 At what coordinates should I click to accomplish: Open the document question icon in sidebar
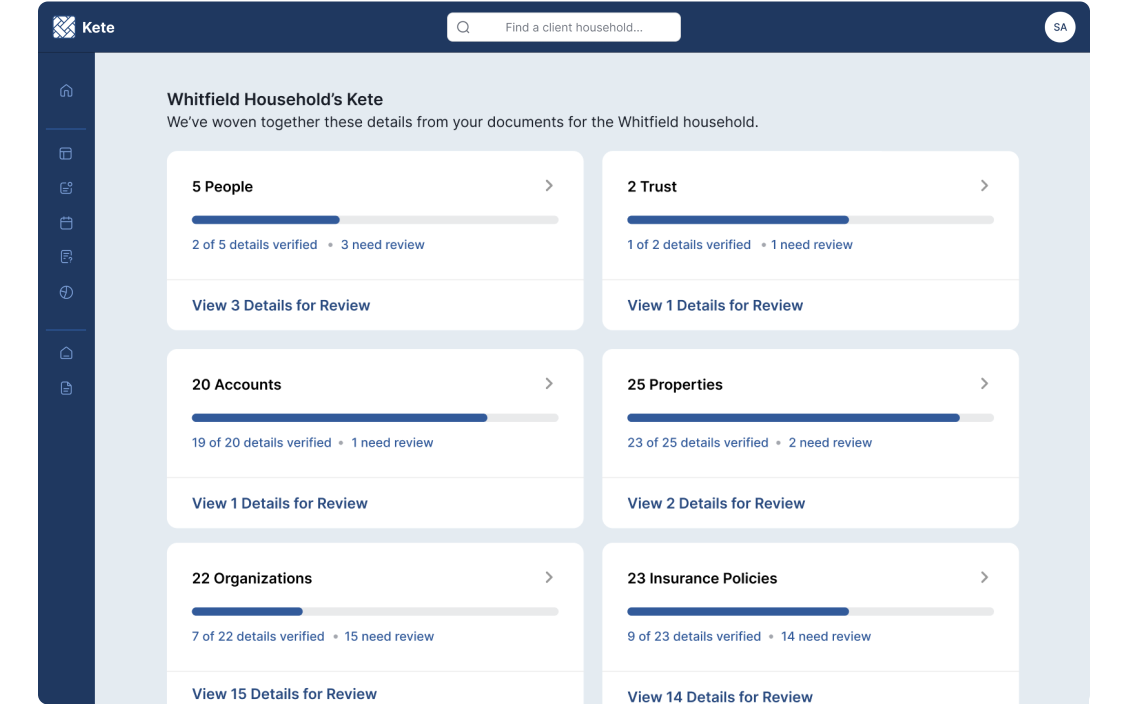66,257
